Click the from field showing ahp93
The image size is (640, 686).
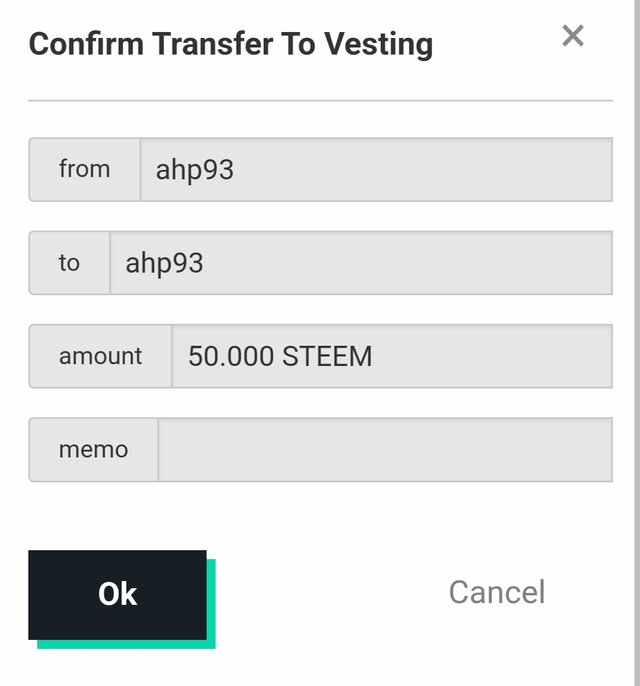point(376,170)
